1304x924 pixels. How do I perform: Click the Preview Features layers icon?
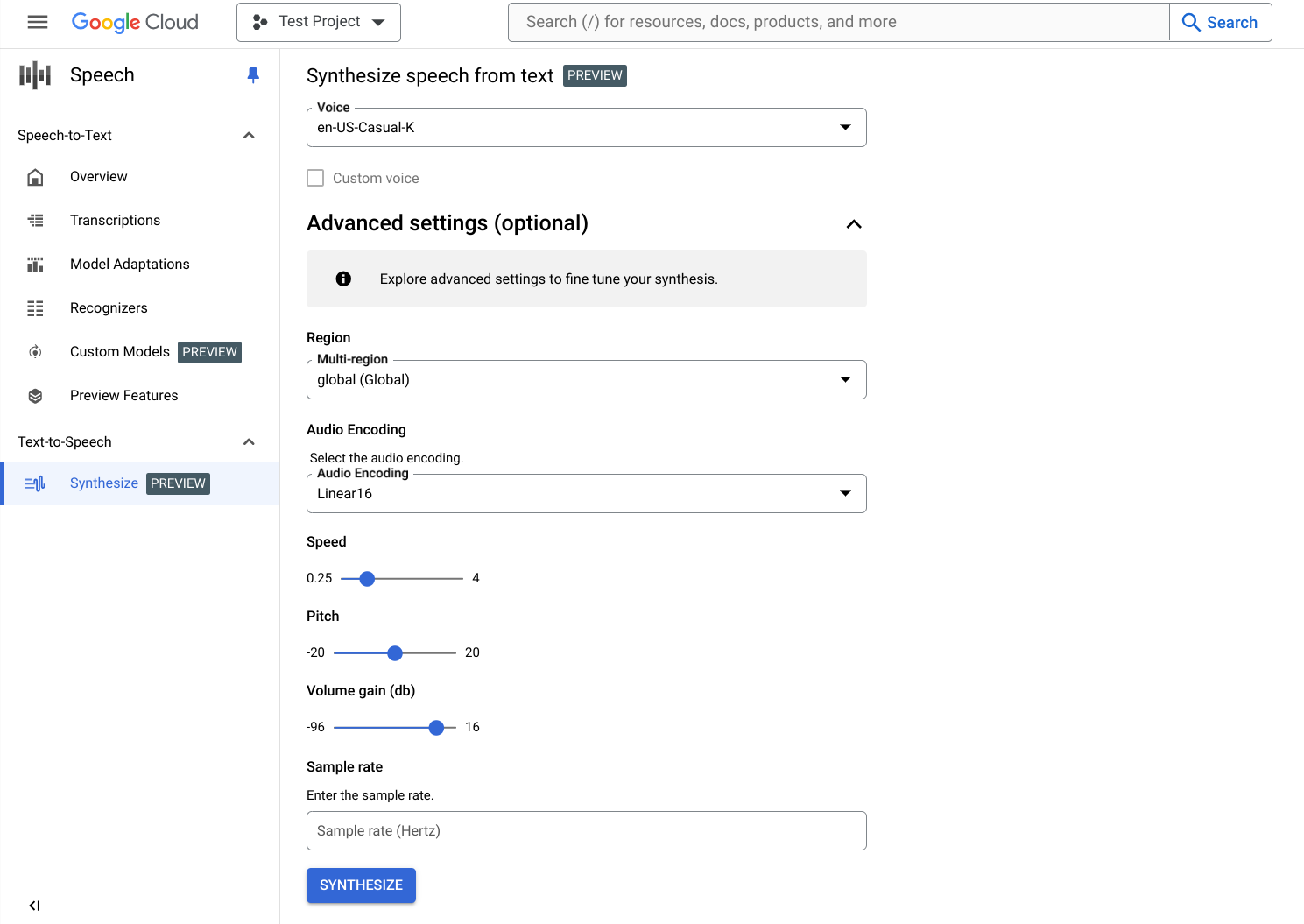tap(35, 396)
